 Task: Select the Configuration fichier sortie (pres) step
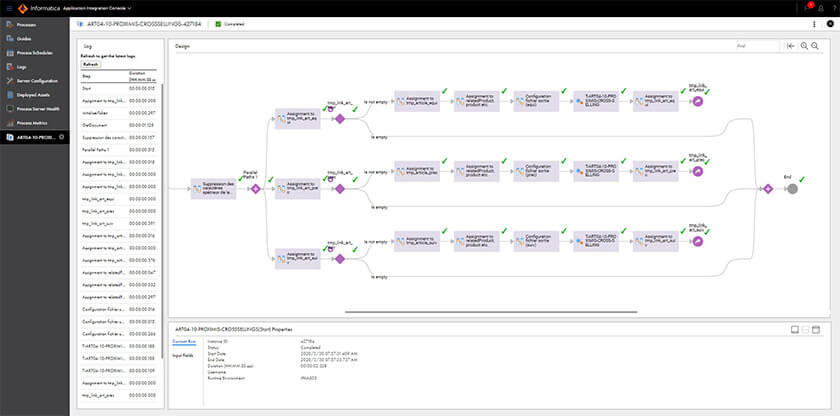click(x=536, y=171)
